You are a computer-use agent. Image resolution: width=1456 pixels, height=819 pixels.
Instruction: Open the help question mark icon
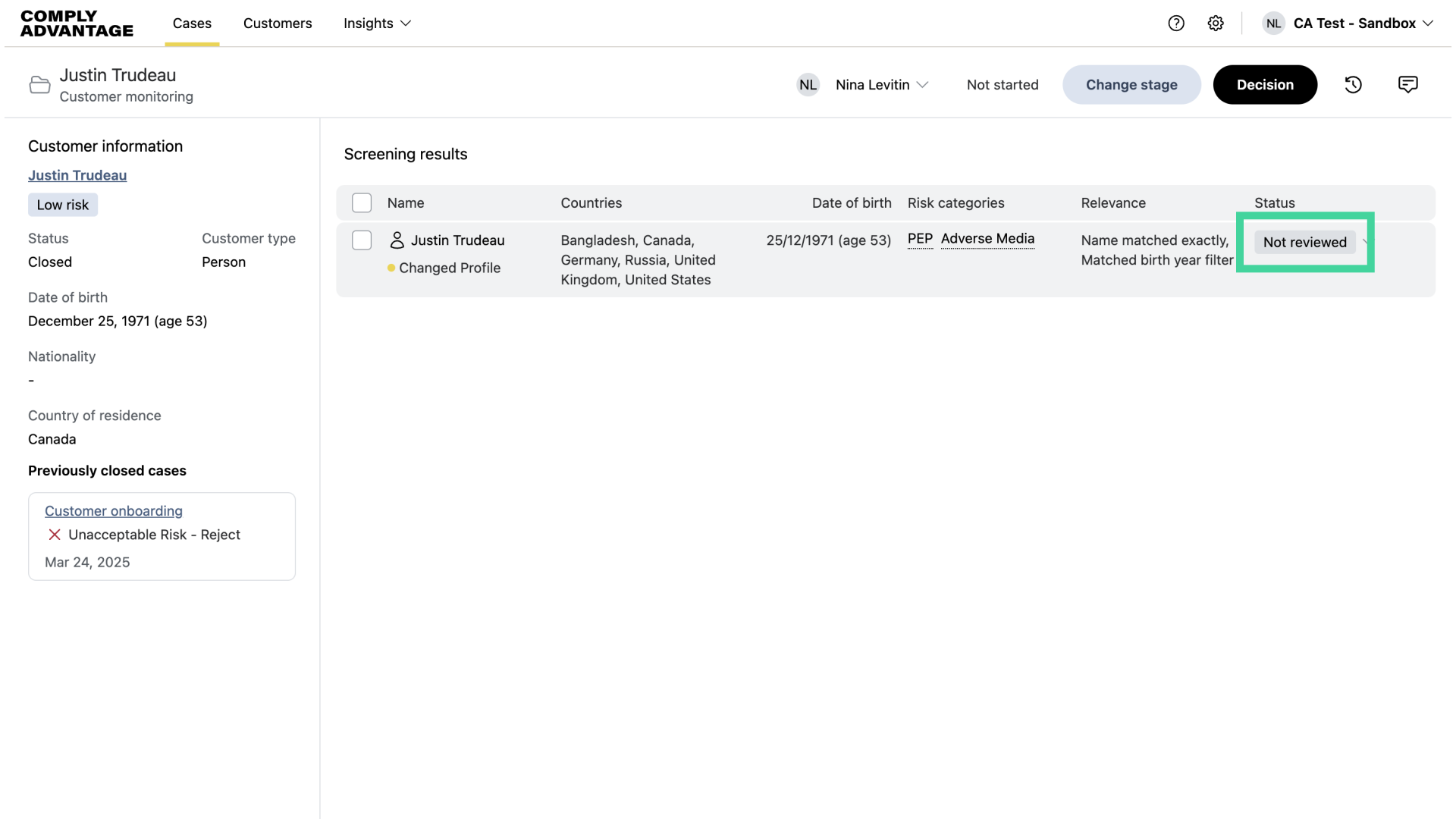tap(1176, 24)
